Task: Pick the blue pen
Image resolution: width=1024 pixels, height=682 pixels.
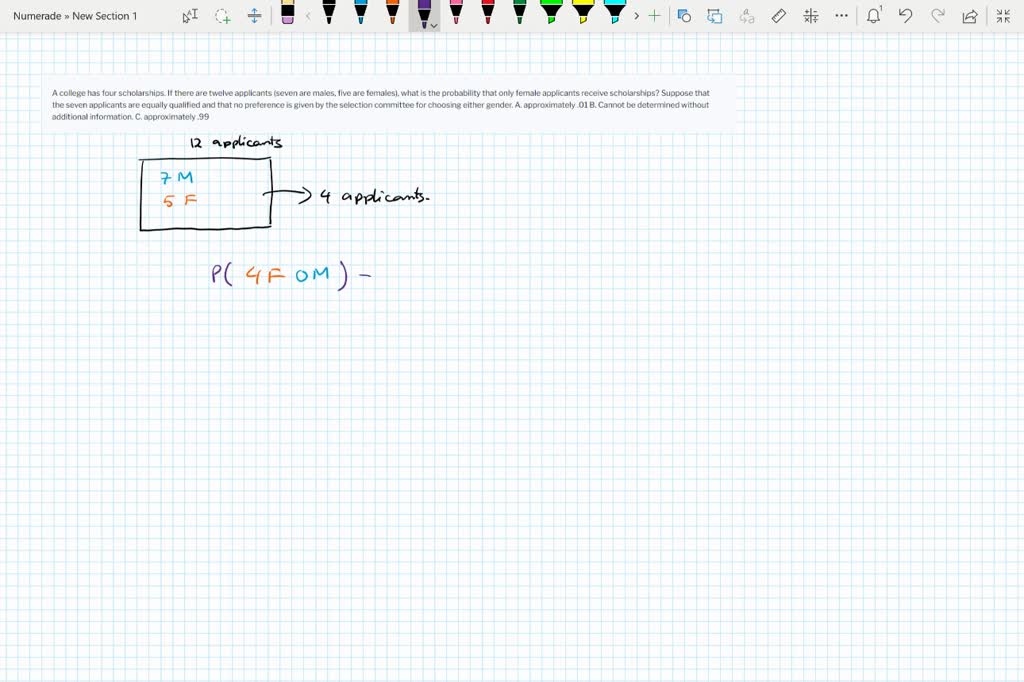Action: (x=360, y=12)
